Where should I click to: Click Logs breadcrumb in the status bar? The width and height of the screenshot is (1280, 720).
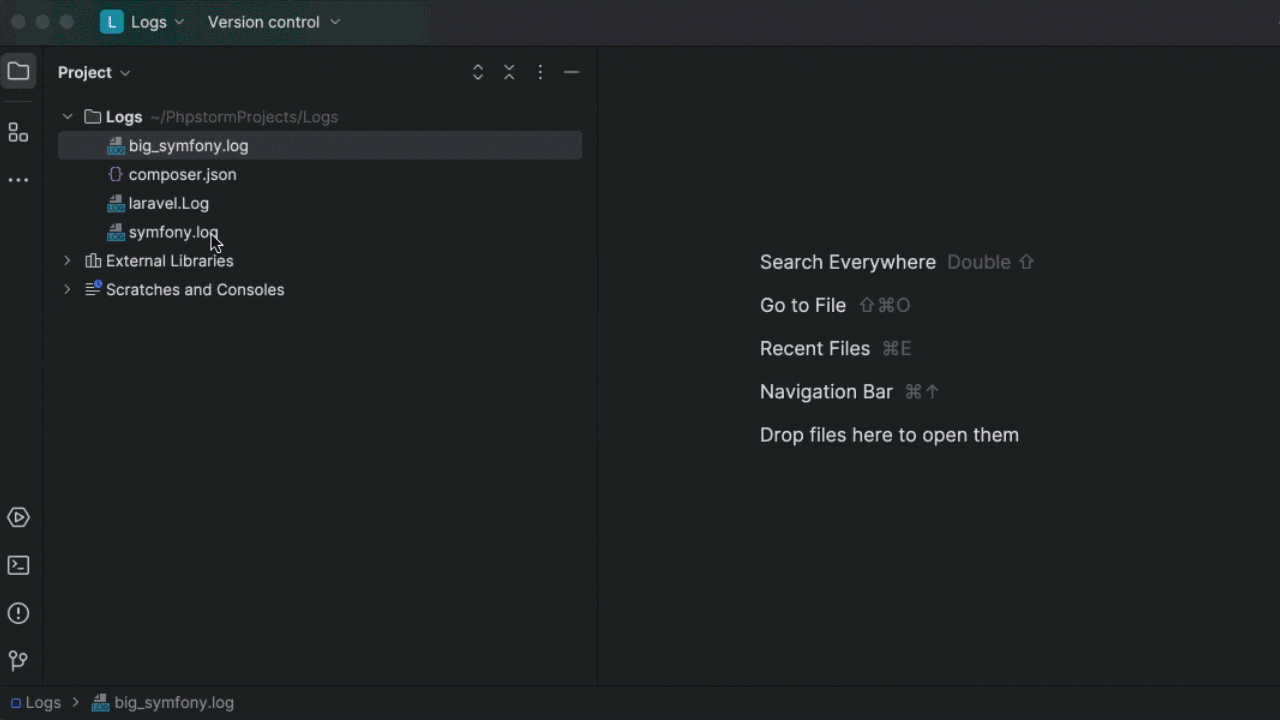(x=42, y=703)
